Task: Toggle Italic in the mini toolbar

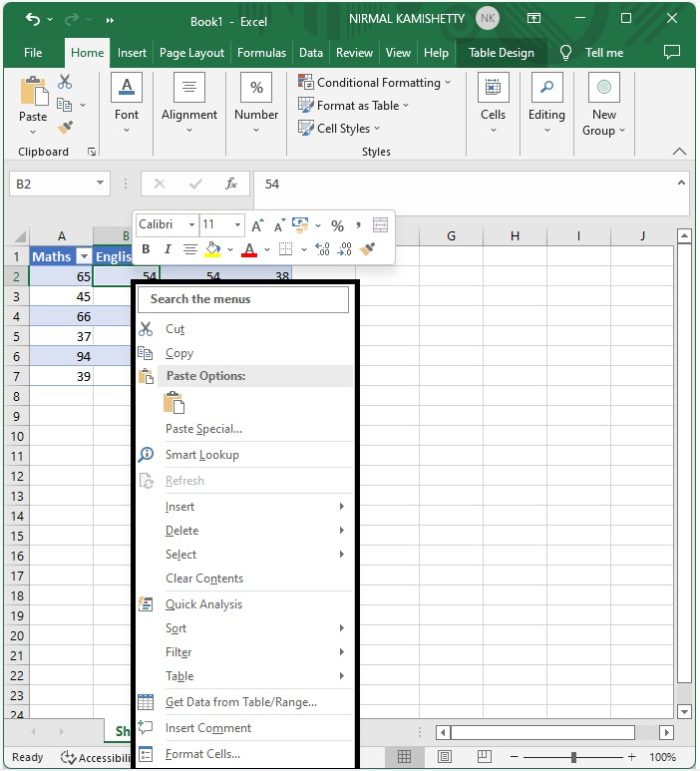Action: (x=168, y=249)
